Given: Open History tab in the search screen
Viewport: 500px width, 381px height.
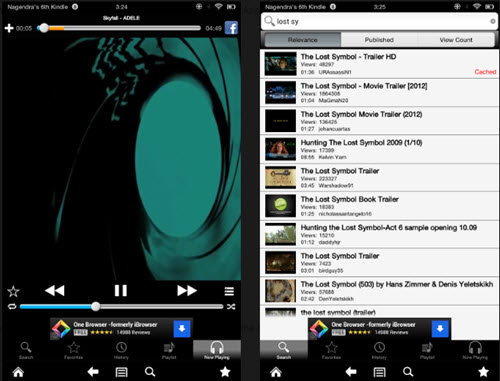Looking at the screenshot, I should [379, 350].
